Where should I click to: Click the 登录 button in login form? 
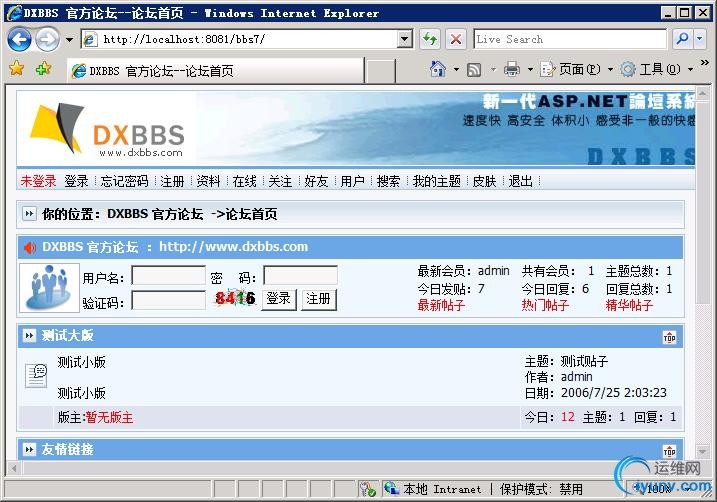279,299
